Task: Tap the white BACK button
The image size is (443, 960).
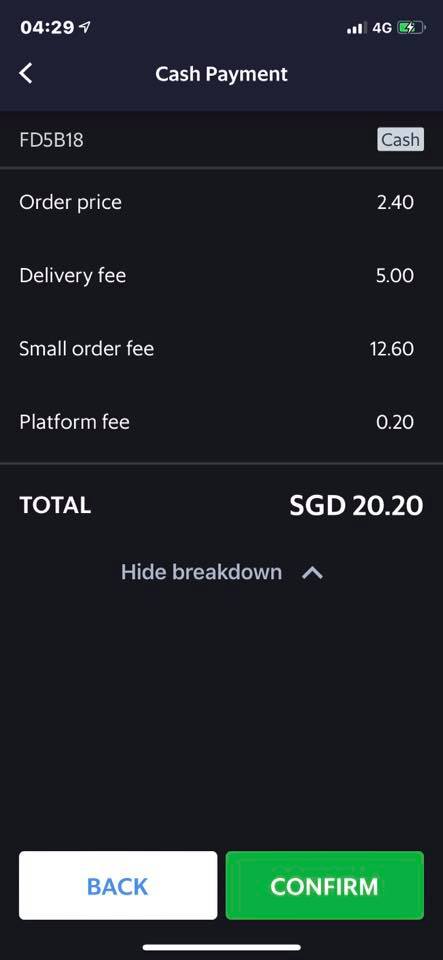Action: [x=118, y=885]
